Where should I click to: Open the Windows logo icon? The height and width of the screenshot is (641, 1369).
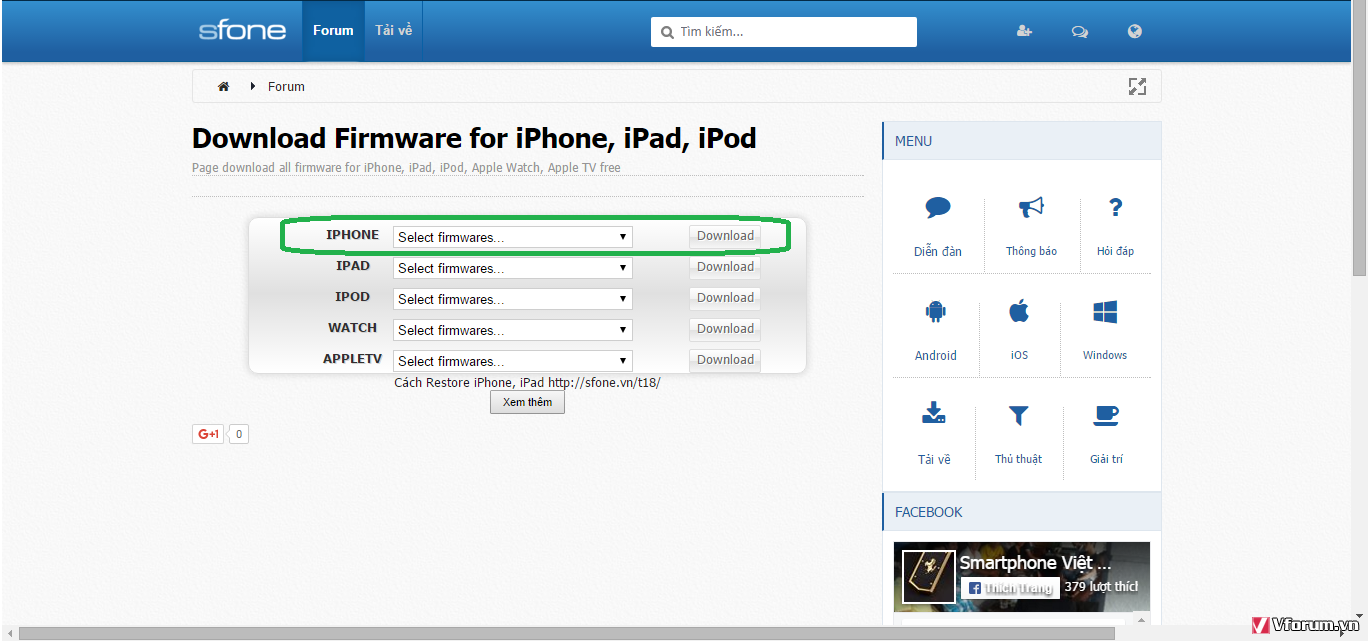pyautogui.click(x=1105, y=312)
